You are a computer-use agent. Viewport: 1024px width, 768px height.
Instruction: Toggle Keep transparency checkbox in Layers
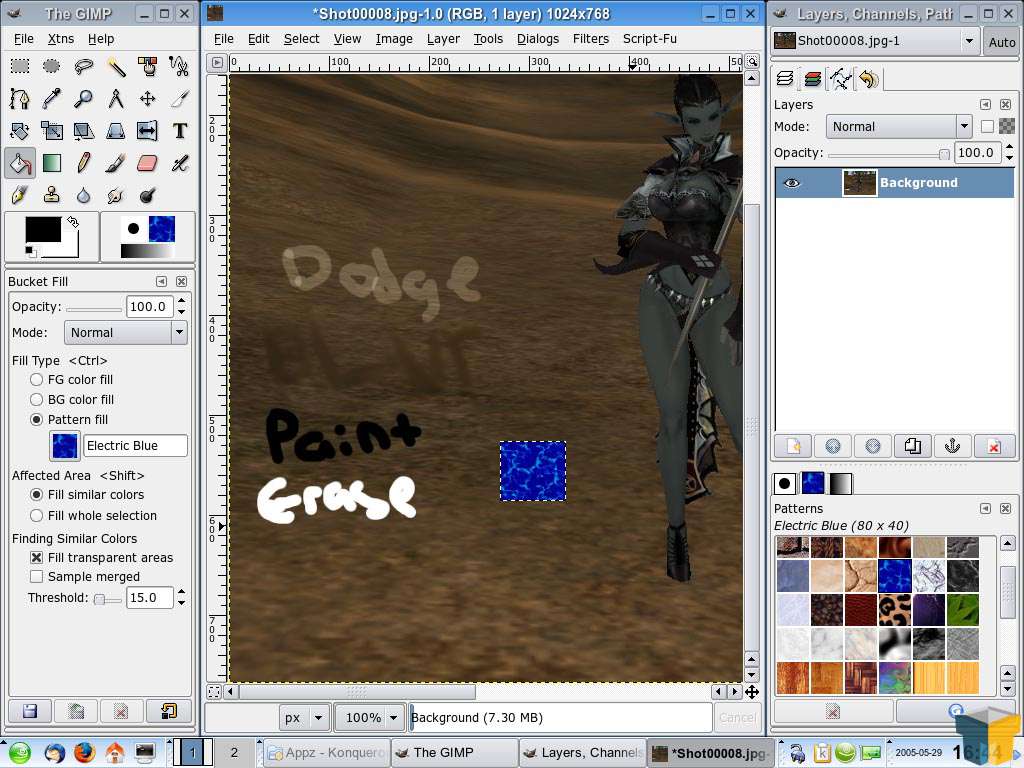[987, 127]
